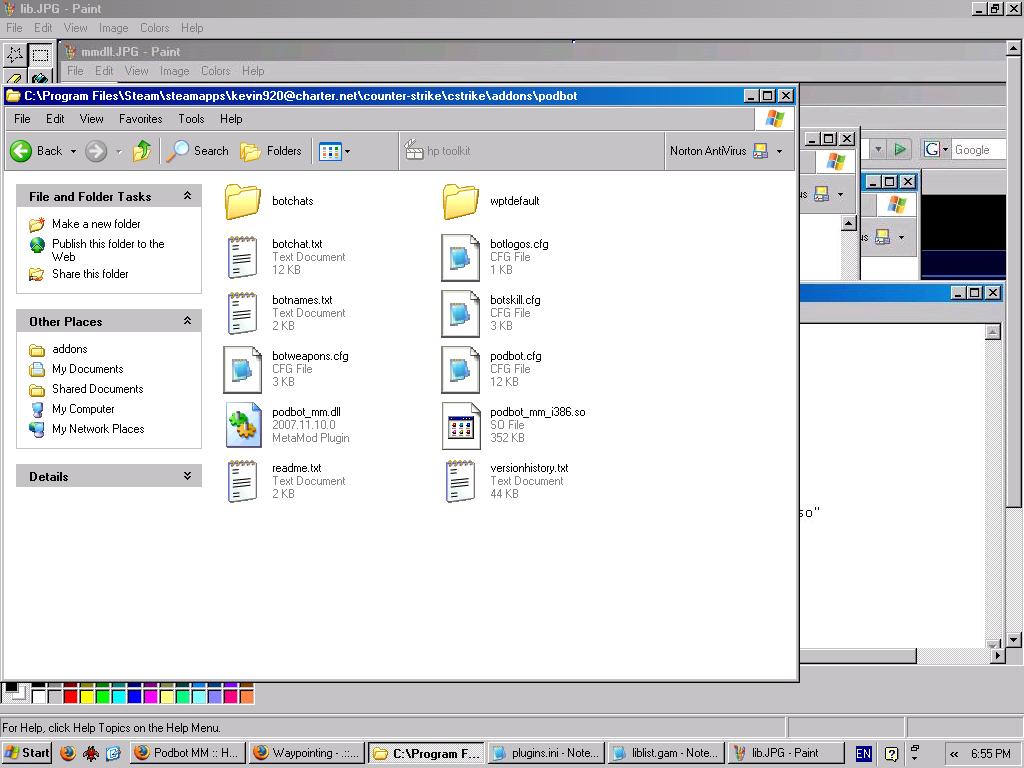
Task: Click the Google search engine G icon
Action: [x=931, y=150]
